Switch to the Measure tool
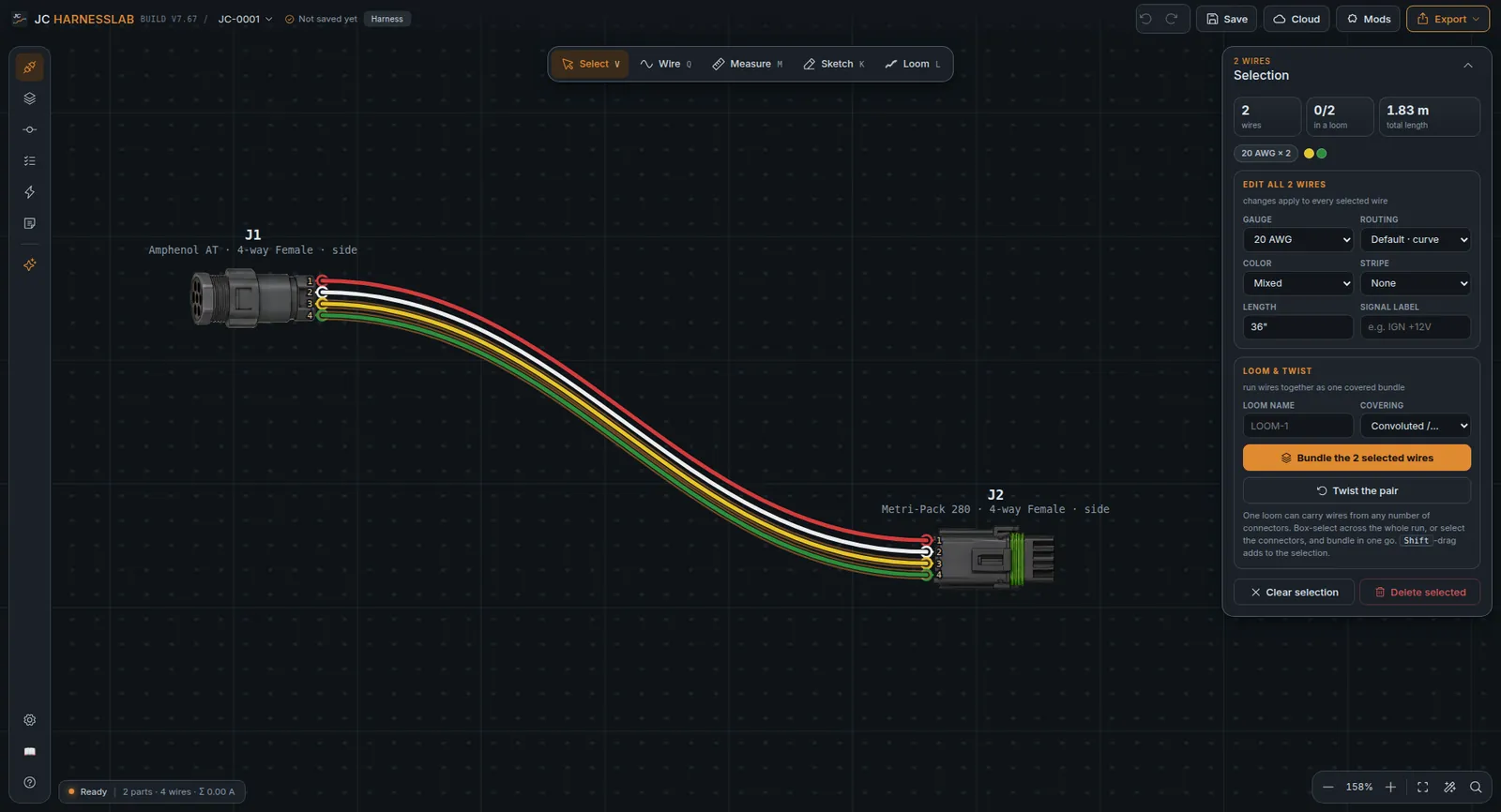1501x812 pixels. [748, 64]
